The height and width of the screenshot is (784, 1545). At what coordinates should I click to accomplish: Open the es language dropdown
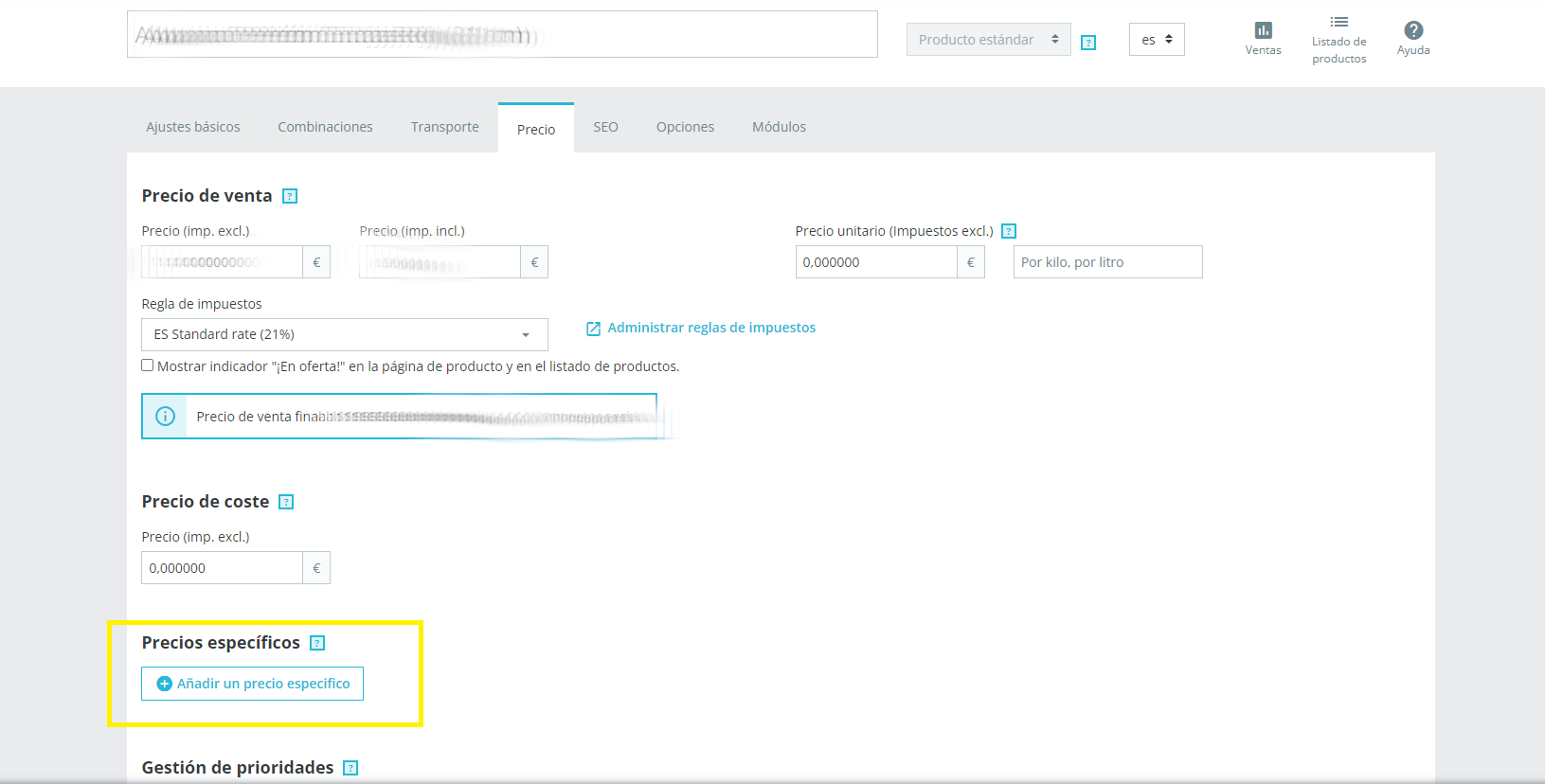click(x=1156, y=40)
